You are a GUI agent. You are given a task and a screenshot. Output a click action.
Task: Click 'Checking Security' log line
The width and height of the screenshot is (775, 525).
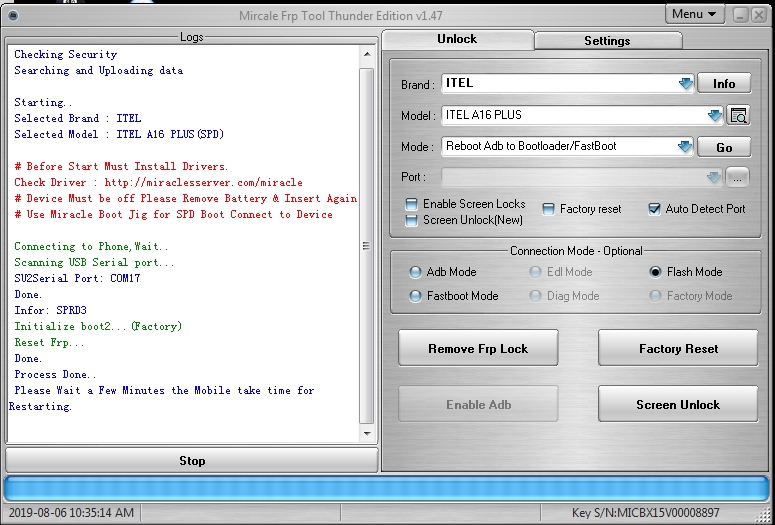tap(66, 54)
